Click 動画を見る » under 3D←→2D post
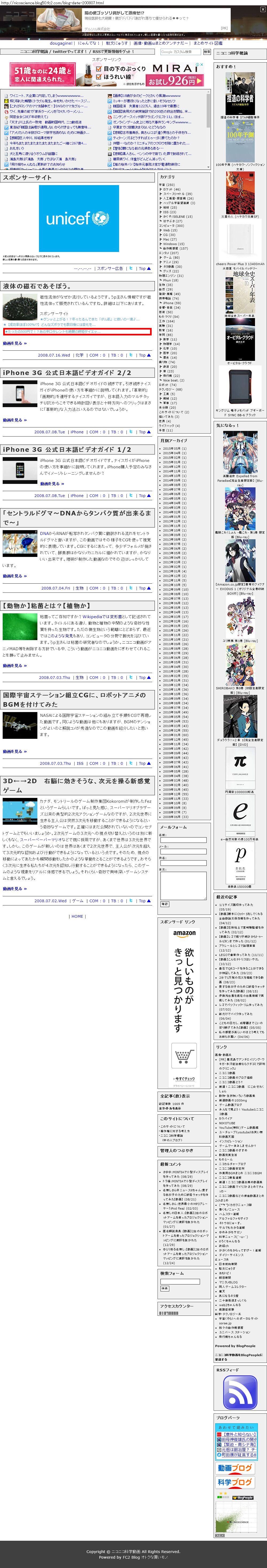Image resolution: width=267 pixels, height=1568 pixels. point(15,888)
